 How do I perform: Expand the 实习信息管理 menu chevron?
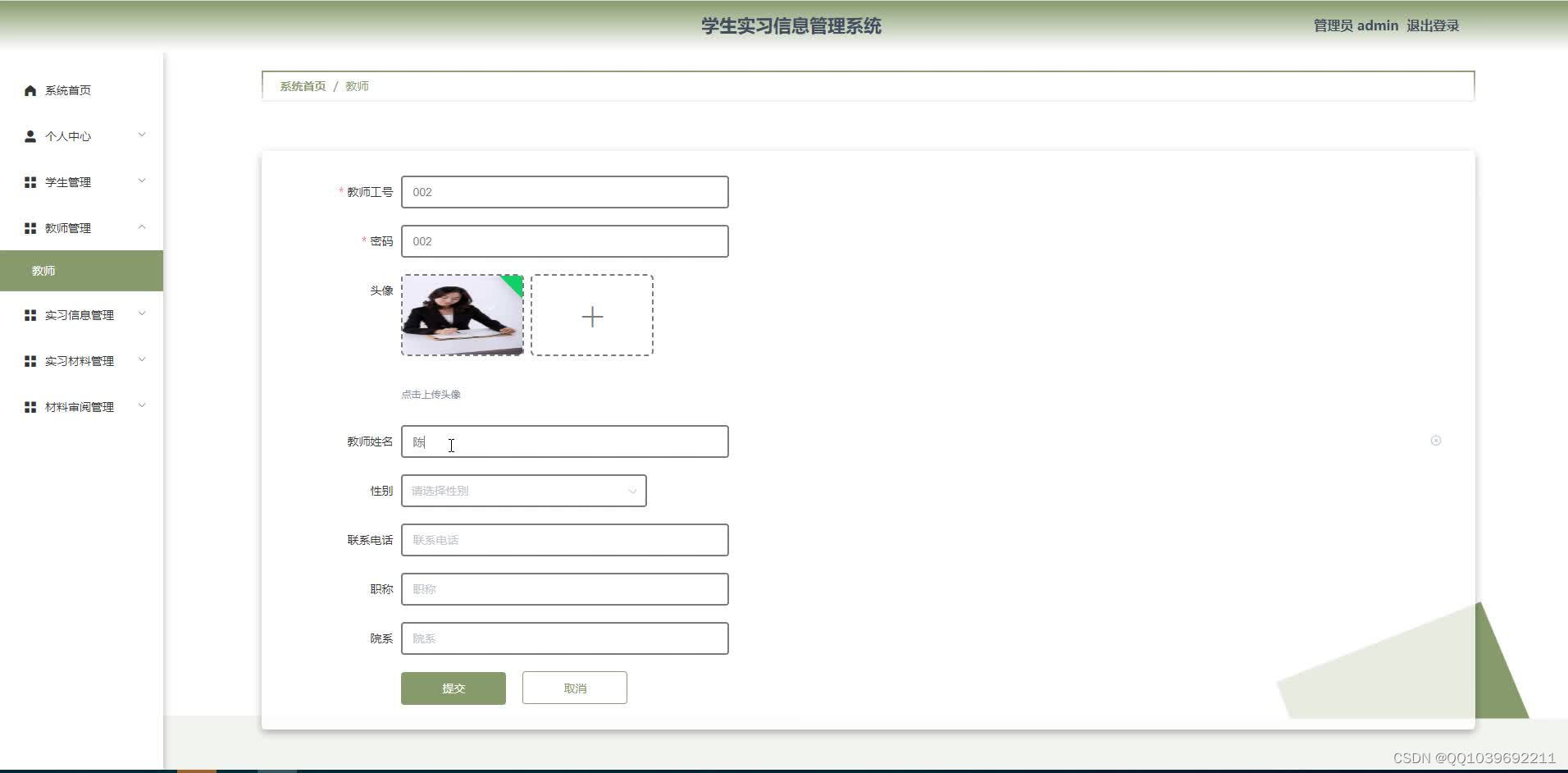pyautogui.click(x=142, y=314)
